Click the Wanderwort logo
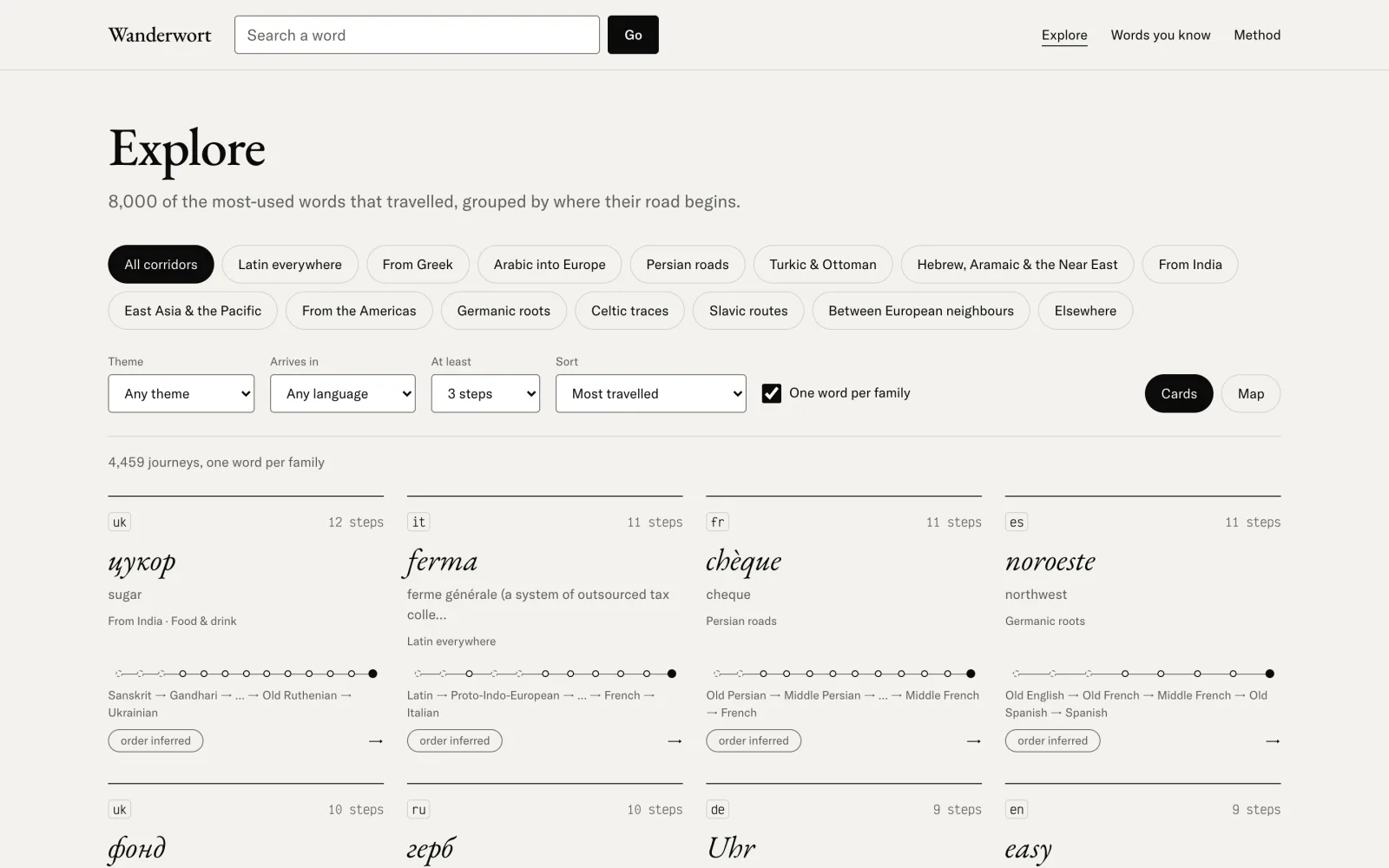Image resolution: width=1389 pixels, height=868 pixels. [x=160, y=35]
